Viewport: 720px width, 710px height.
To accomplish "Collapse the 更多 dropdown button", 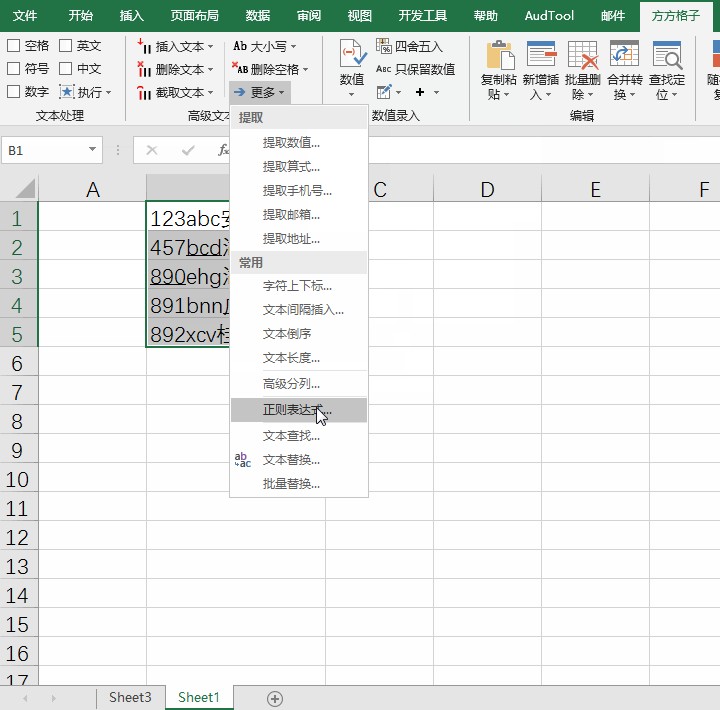I will (x=260, y=93).
